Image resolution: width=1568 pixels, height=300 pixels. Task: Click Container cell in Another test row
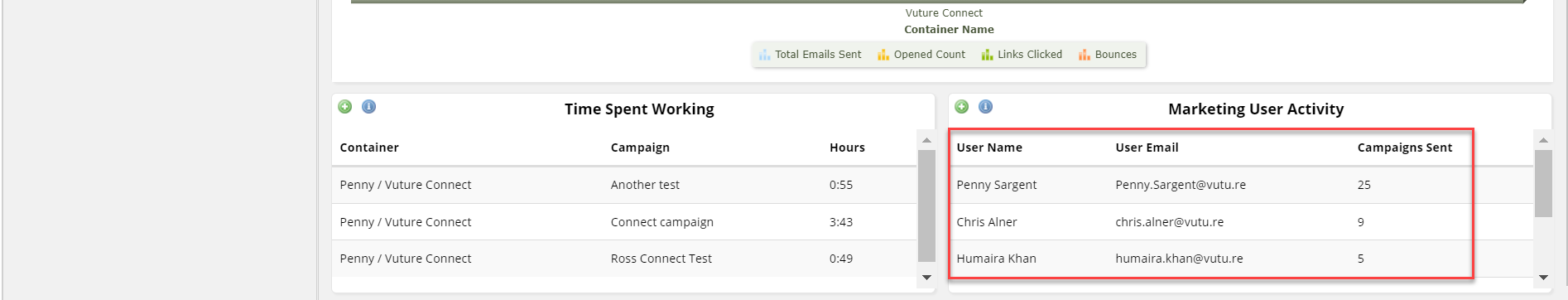pos(406,185)
